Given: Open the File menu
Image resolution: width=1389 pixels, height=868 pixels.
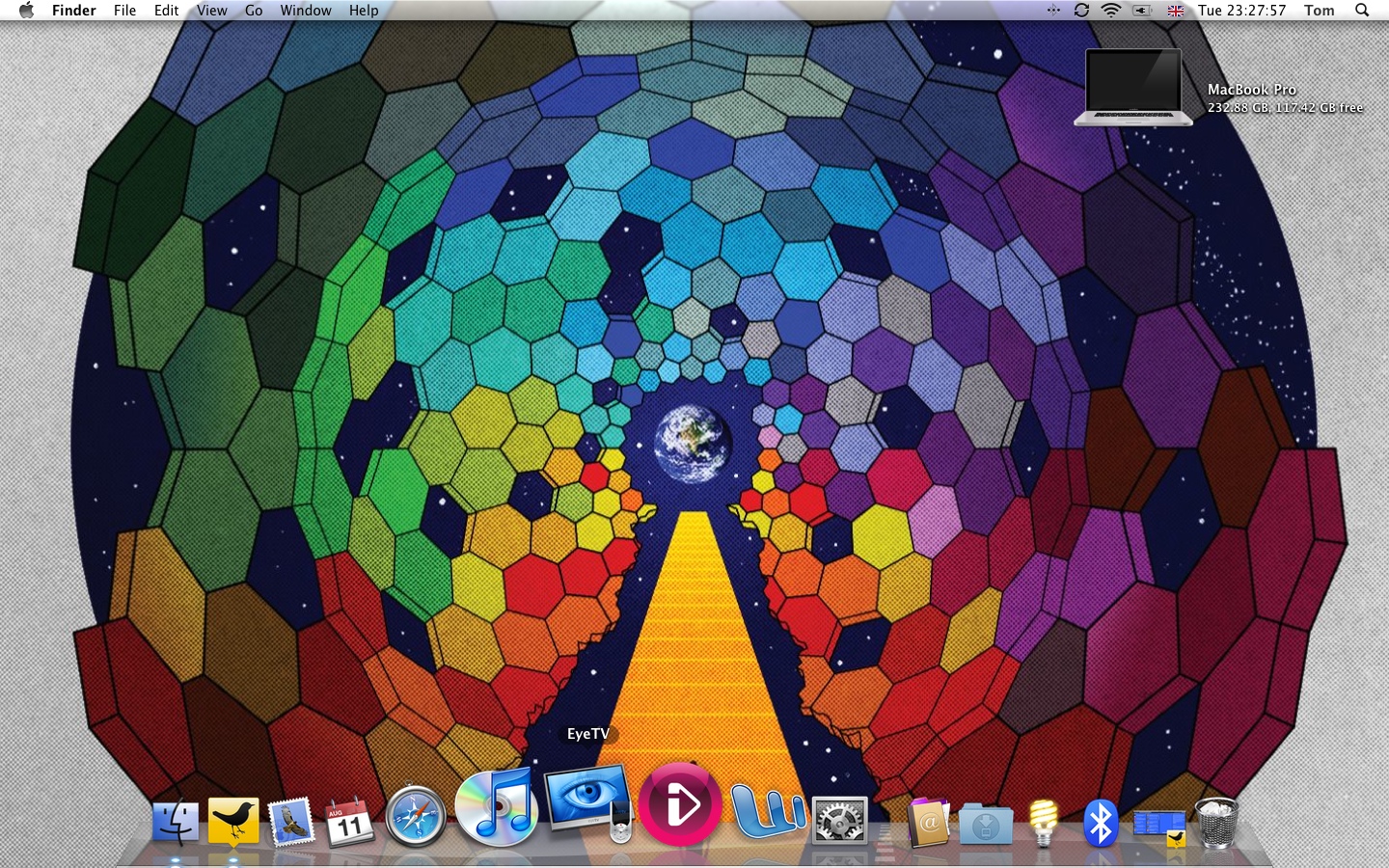Looking at the screenshot, I should point(125,11).
